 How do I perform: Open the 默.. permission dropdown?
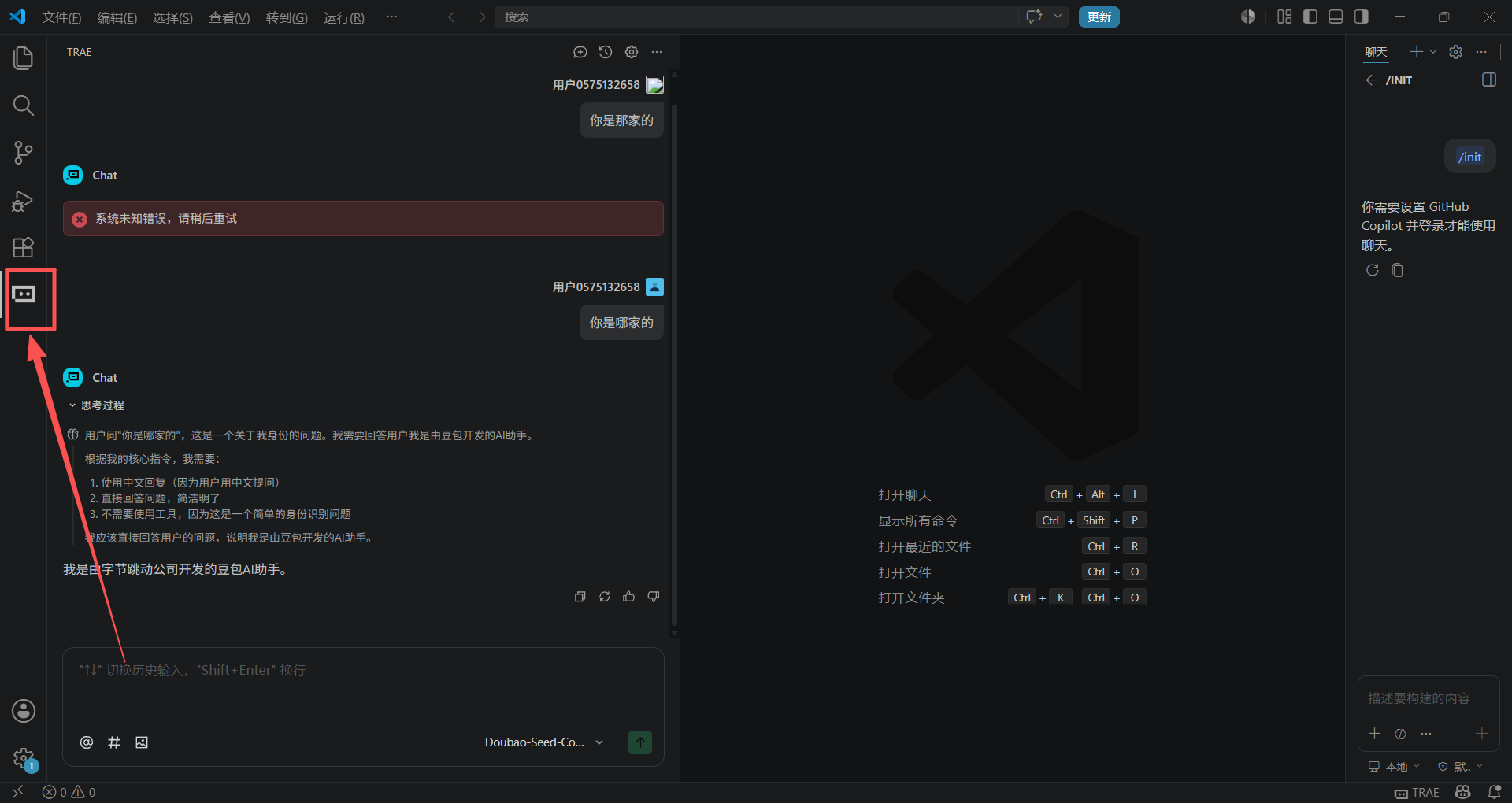click(1461, 766)
